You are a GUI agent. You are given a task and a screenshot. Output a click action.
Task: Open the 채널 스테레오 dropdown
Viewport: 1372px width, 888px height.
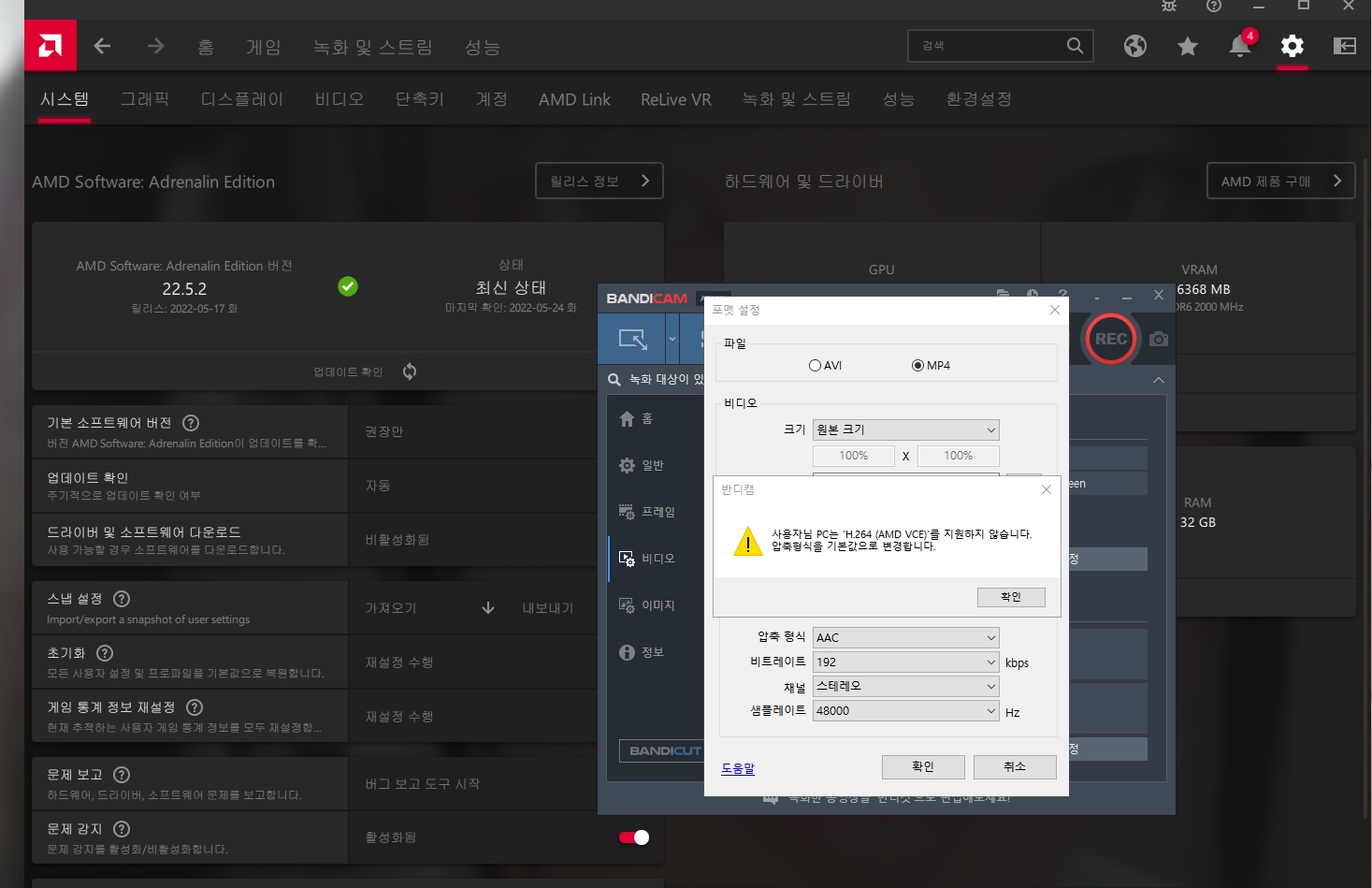(905, 686)
